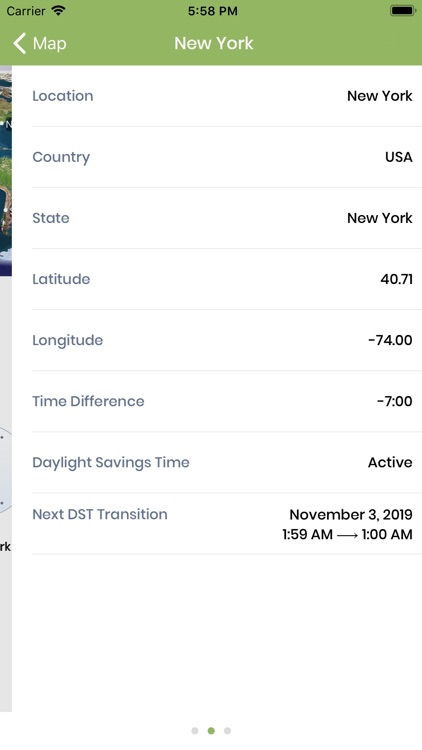Screen dimensions: 422x750
Task: Tap the Time Difference row
Action: click(222, 401)
